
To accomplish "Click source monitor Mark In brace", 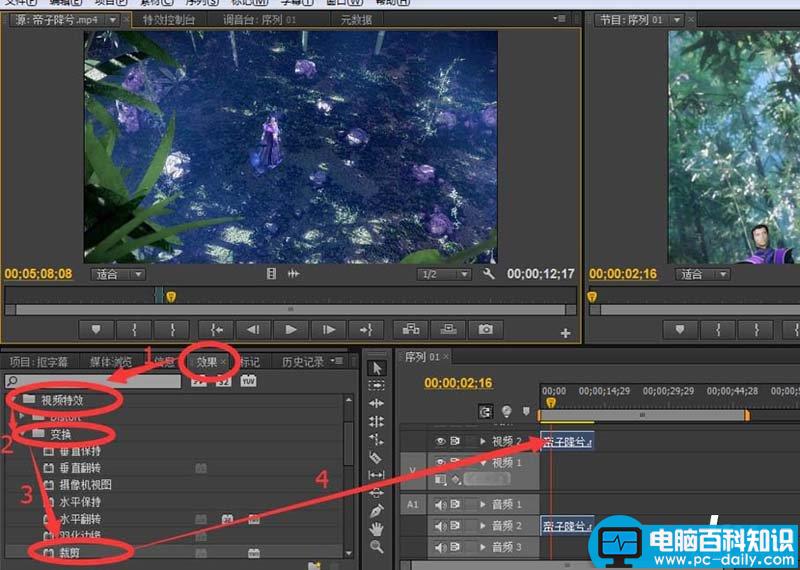I will (134, 330).
